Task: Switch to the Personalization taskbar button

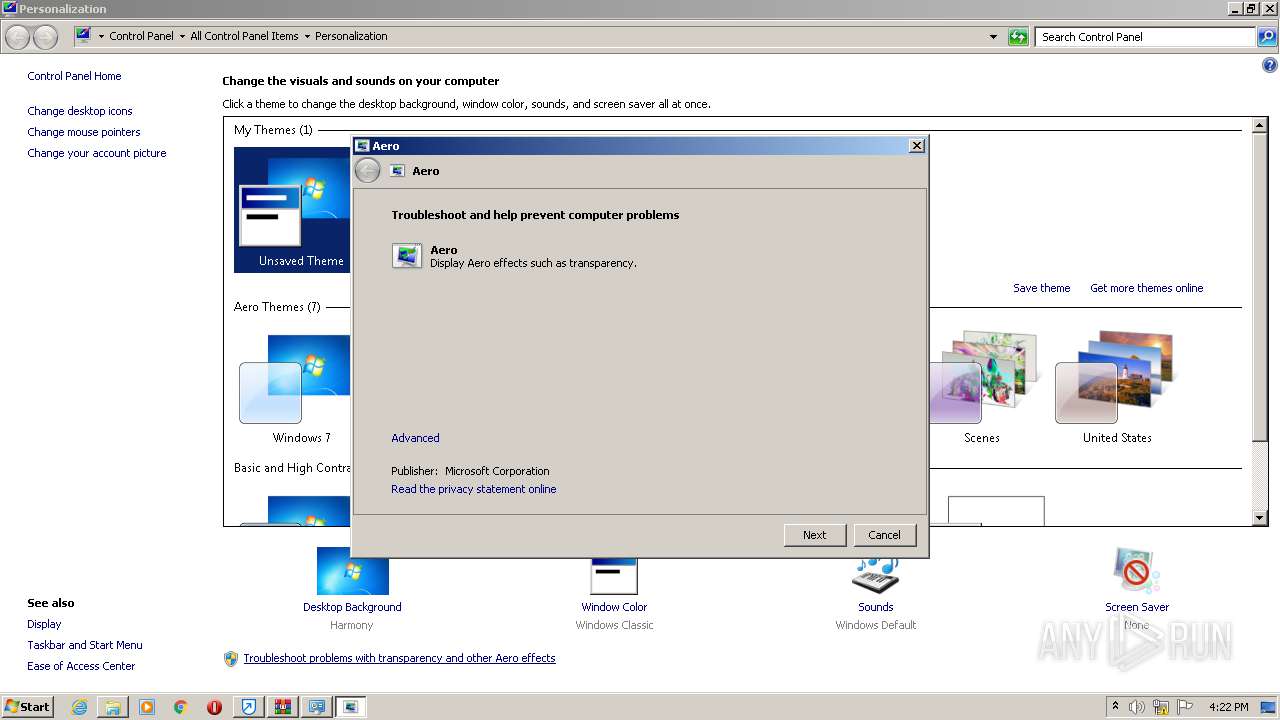Action: click(317, 707)
